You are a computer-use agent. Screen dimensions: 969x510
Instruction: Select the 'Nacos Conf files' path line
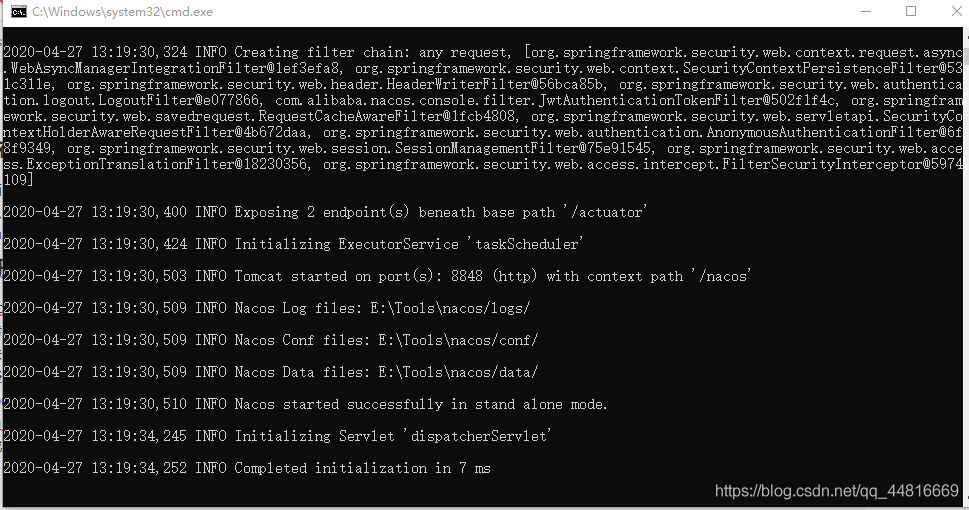pyautogui.click(x=271, y=340)
